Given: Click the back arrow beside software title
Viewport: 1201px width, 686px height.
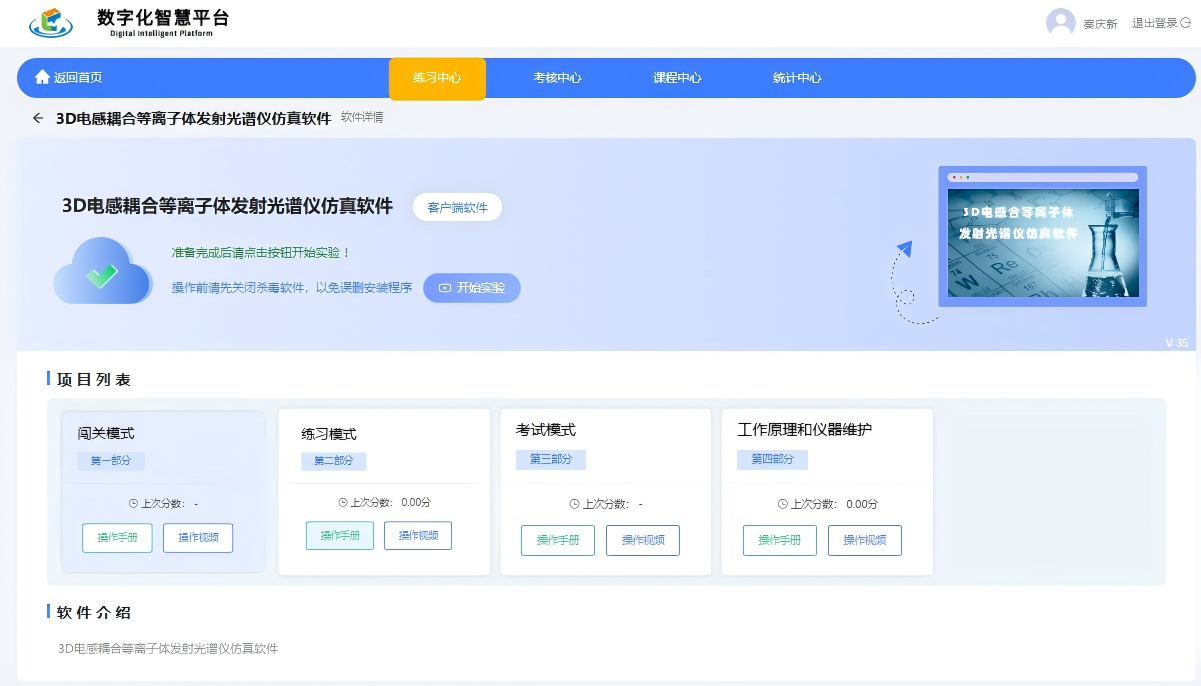Looking at the screenshot, I should pyautogui.click(x=38, y=118).
